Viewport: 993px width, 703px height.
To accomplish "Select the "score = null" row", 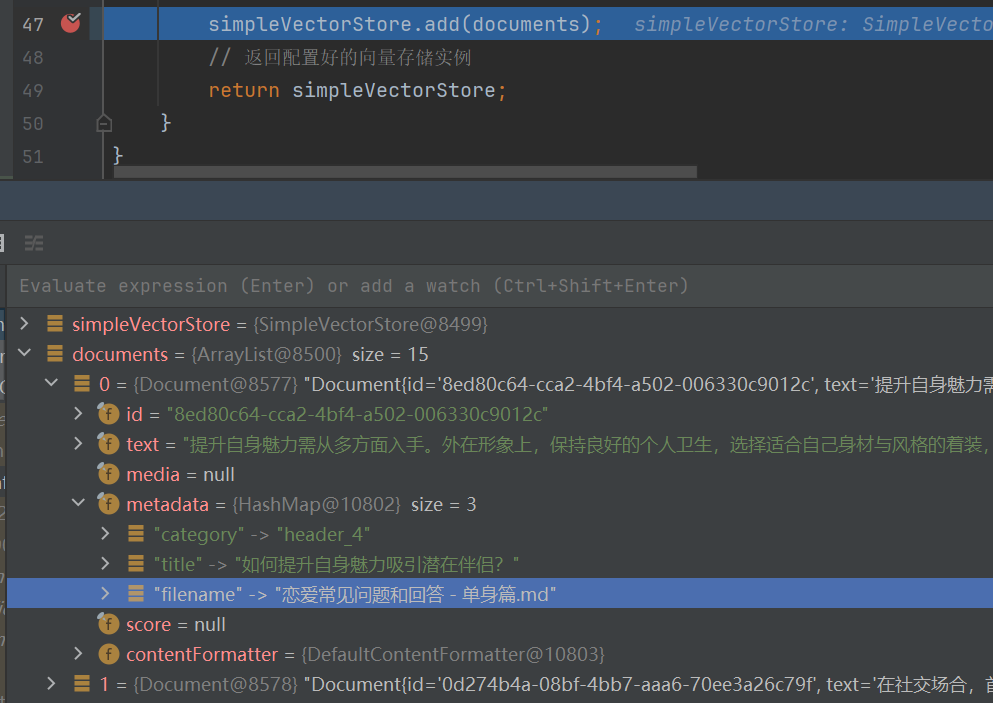I will [x=499, y=624].
